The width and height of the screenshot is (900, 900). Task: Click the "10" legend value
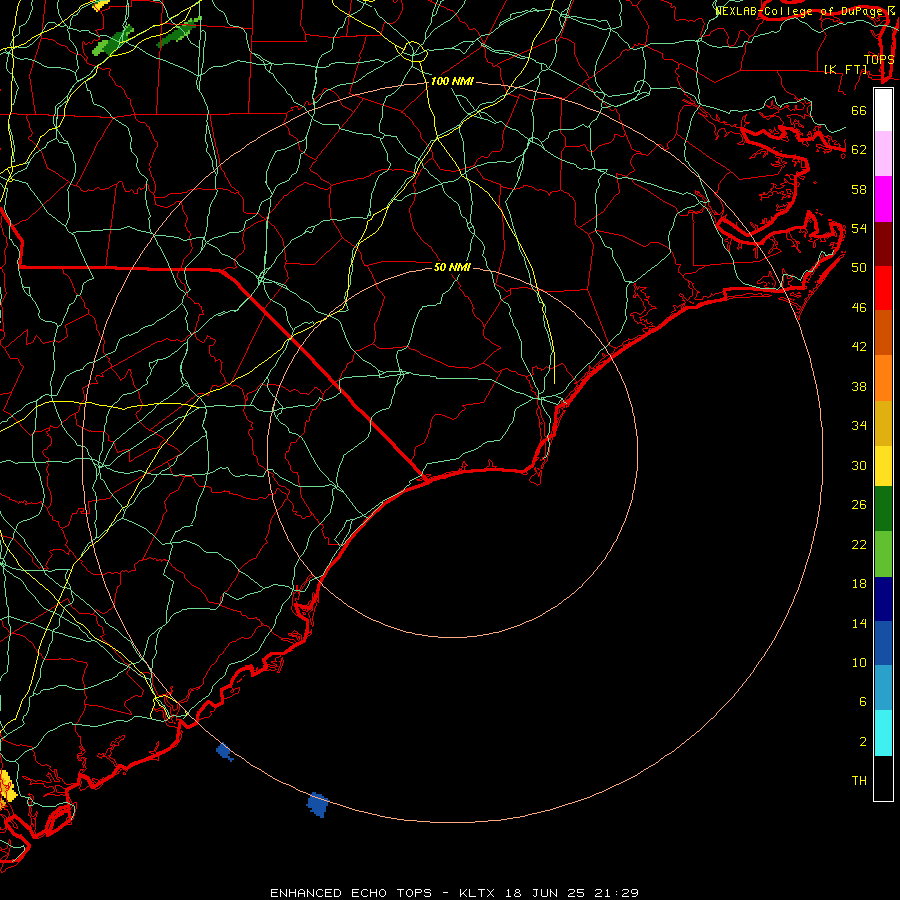point(859,663)
